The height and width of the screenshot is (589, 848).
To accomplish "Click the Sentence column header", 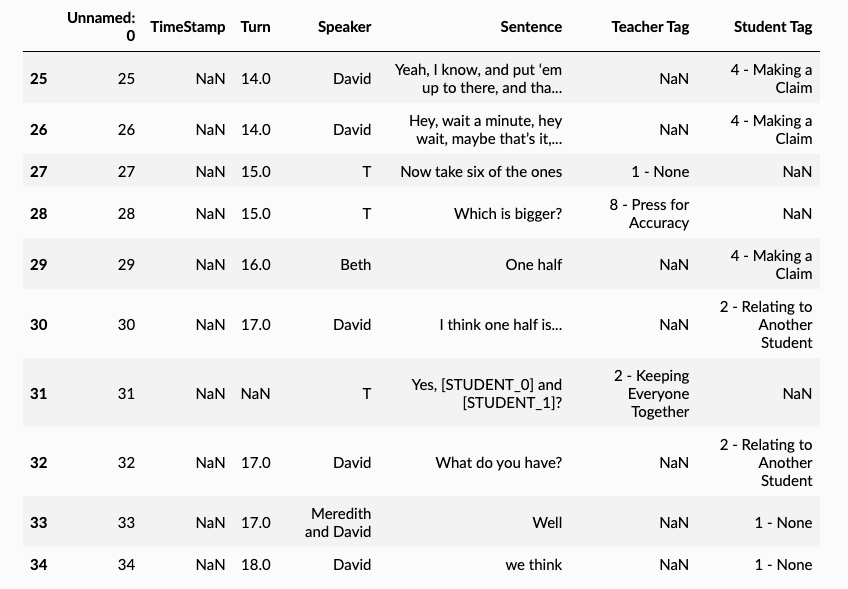I will (531, 27).
